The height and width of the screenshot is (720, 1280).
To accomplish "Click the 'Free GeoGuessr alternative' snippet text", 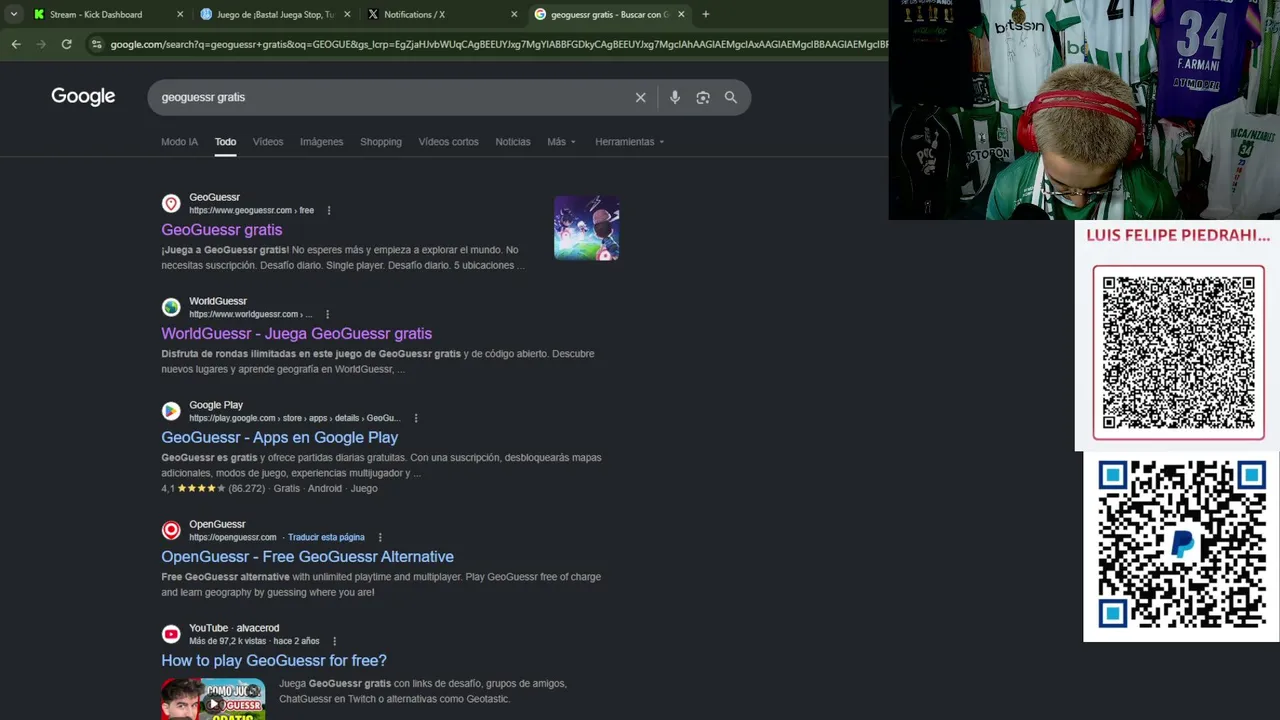I will (x=225, y=577).
